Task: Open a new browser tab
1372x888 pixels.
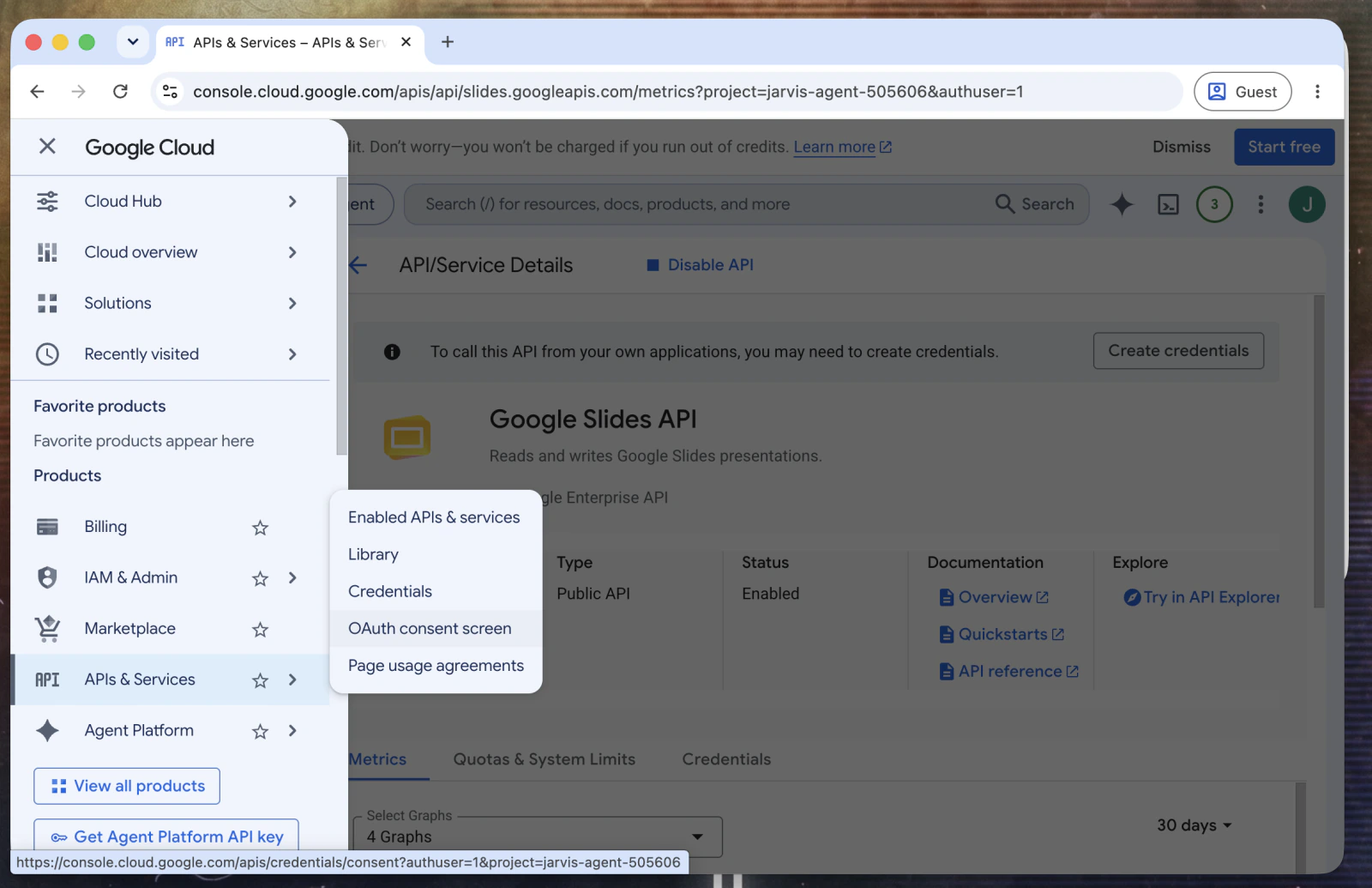Action: click(x=447, y=42)
